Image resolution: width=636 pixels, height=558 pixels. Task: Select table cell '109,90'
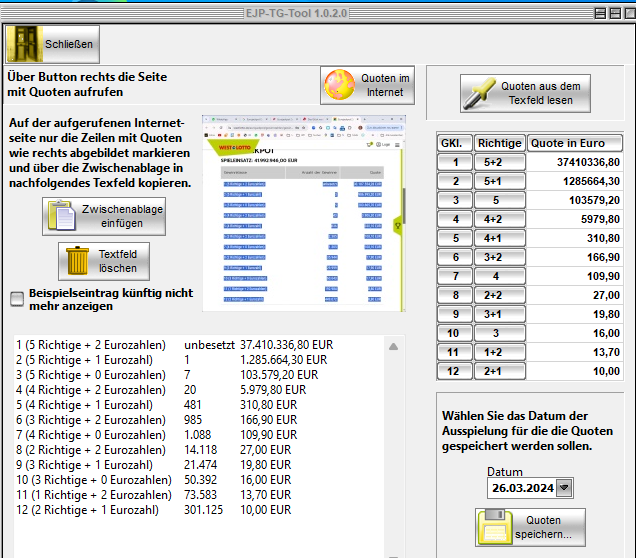point(575,276)
